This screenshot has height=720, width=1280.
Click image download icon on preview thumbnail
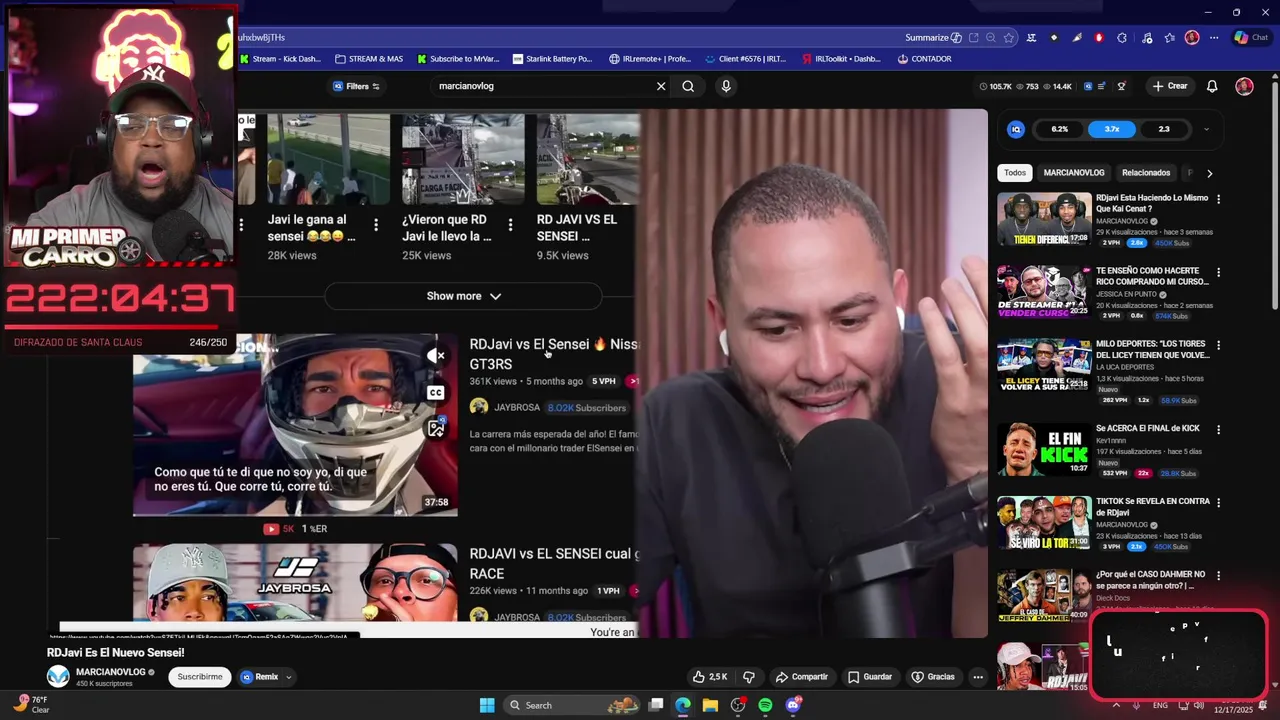[436, 429]
